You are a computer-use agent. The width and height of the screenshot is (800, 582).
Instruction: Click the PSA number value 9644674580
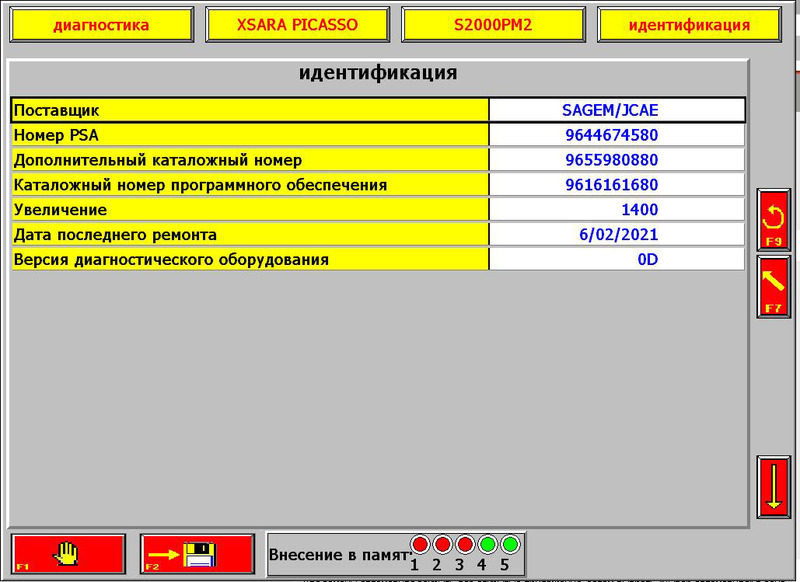point(612,135)
